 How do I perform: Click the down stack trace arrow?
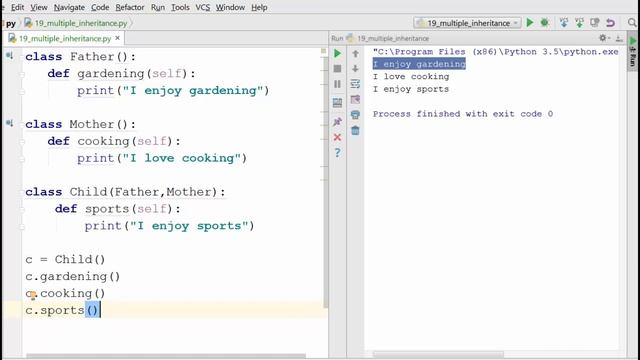(355, 69)
